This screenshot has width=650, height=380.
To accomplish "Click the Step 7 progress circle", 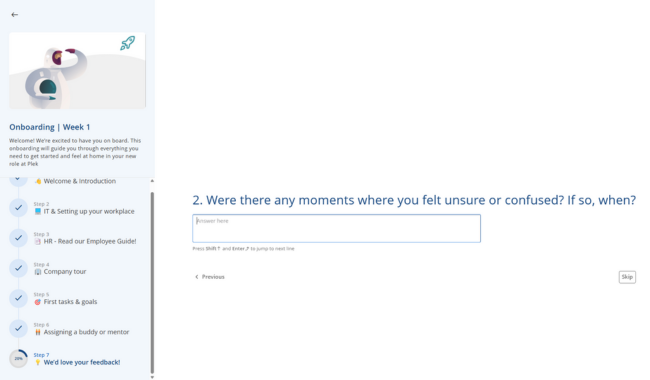I will point(18,359).
